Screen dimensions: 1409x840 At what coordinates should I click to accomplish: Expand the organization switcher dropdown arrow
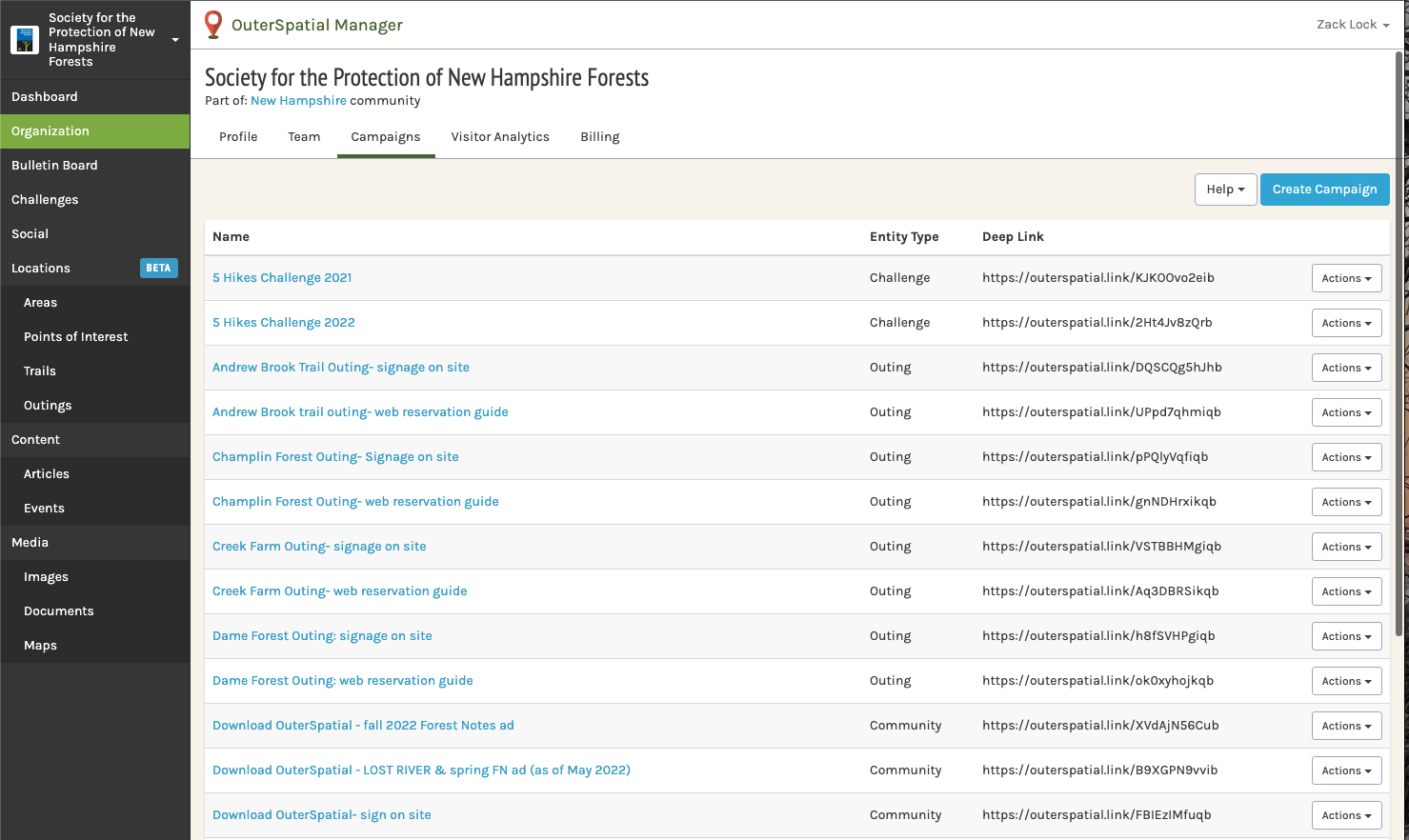[175, 40]
